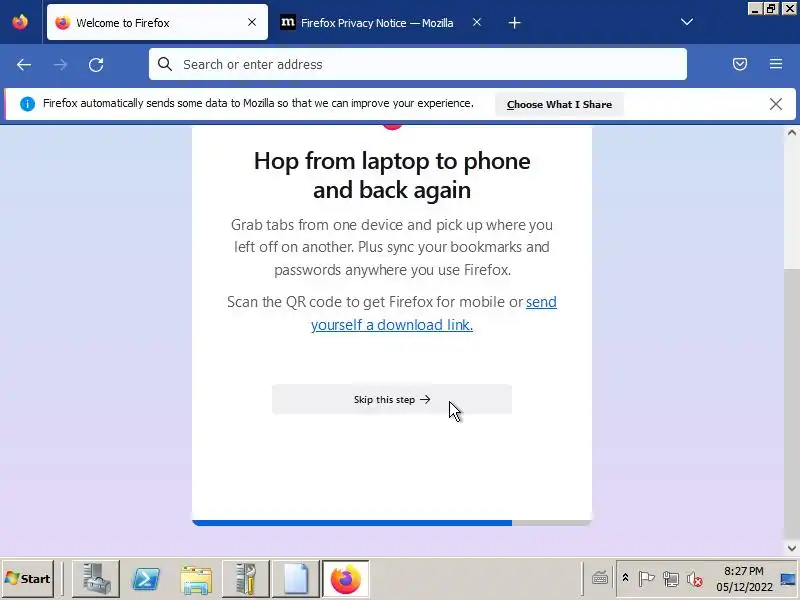Screen dimensions: 800x600
Task: Show hidden tray icons chevron
Action: click(x=625, y=579)
